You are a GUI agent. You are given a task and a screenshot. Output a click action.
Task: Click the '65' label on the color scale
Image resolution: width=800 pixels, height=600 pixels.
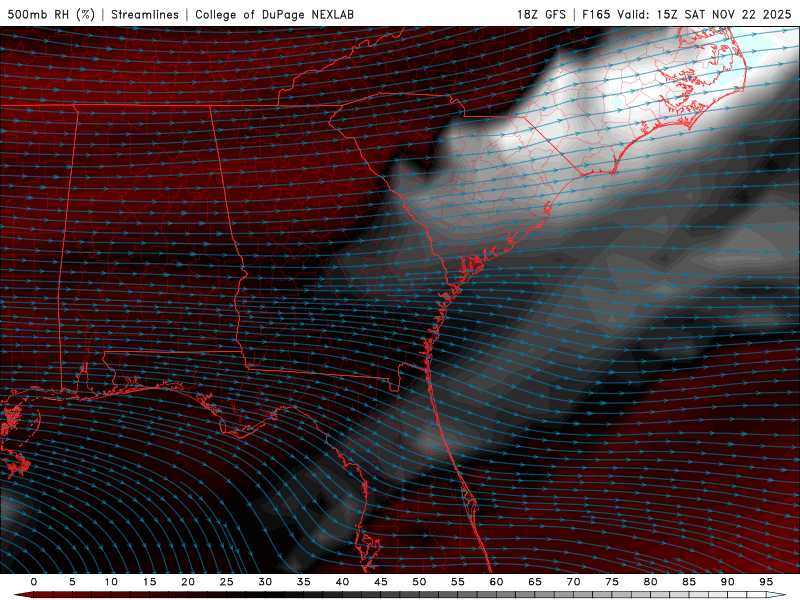coord(535,582)
